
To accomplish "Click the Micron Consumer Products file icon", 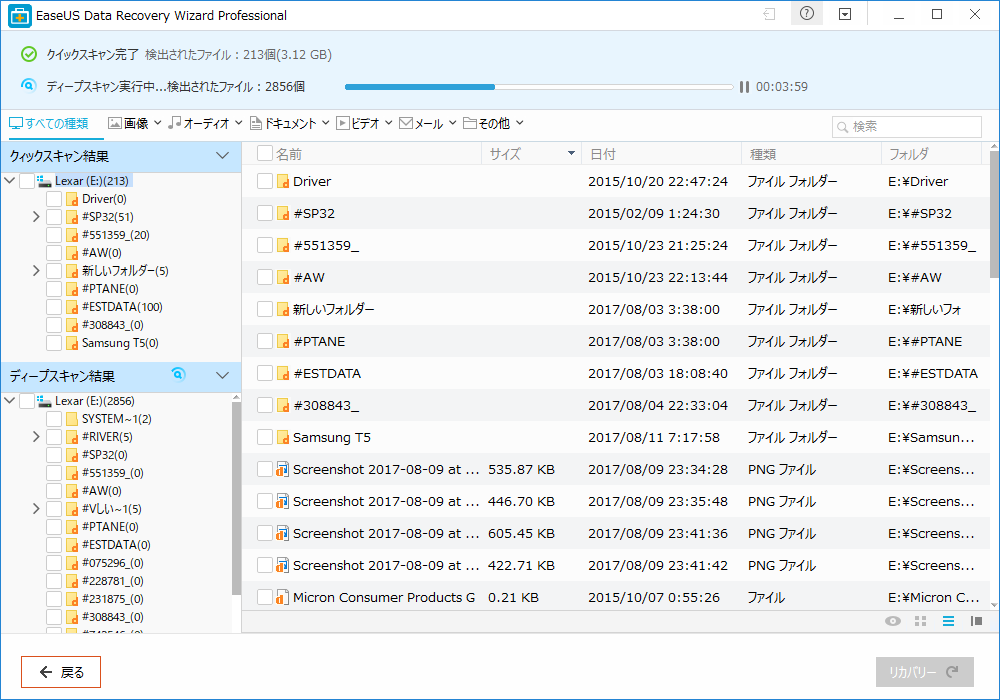I will [283, 597].
